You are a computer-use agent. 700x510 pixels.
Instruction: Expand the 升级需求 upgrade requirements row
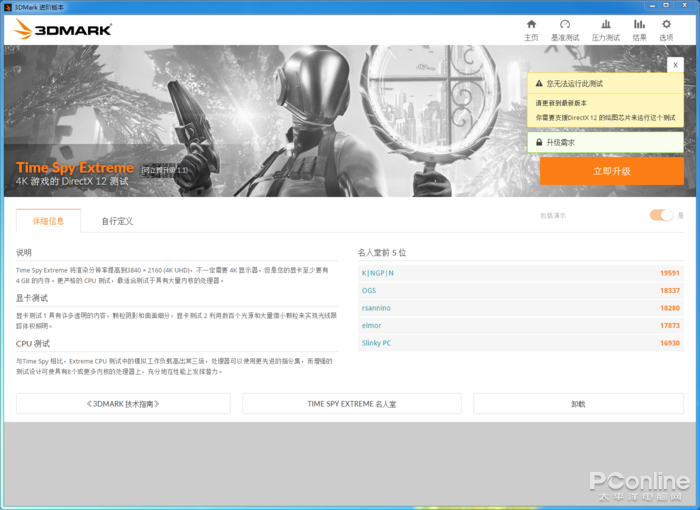[605, 142]
